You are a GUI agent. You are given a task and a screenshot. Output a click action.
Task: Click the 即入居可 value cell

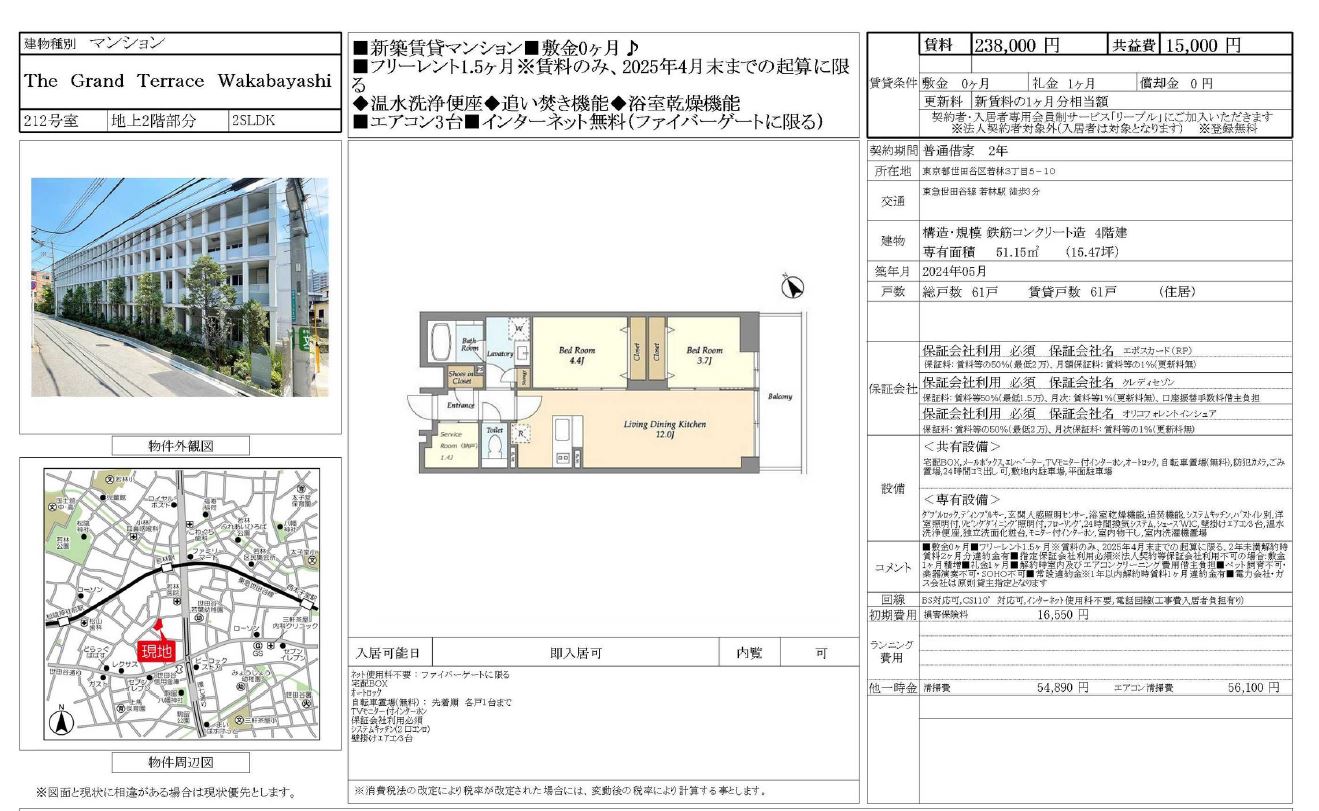[x=576, y=653]
